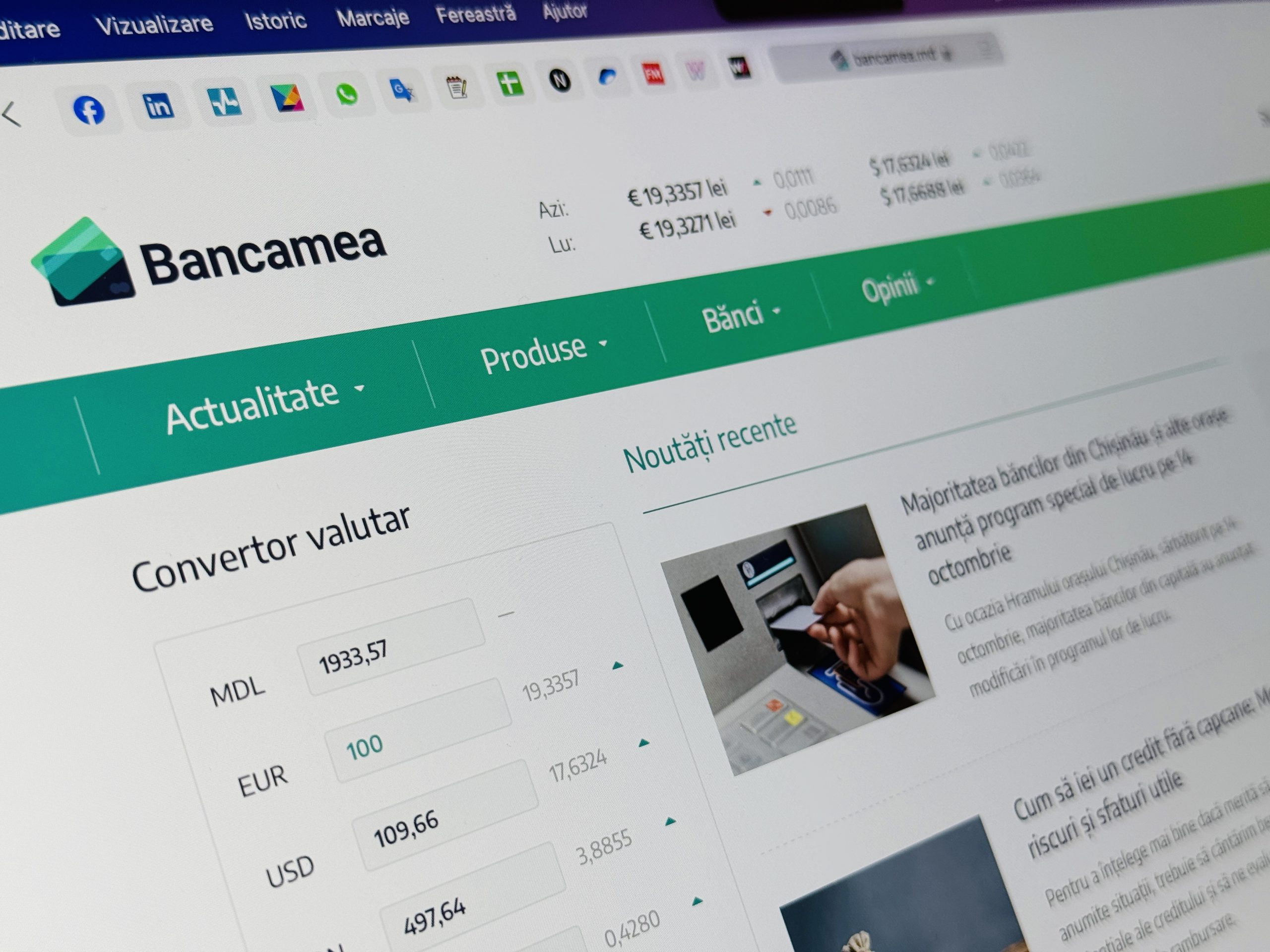Click the up arrow beside rate 0,4280

coord(697,901)
